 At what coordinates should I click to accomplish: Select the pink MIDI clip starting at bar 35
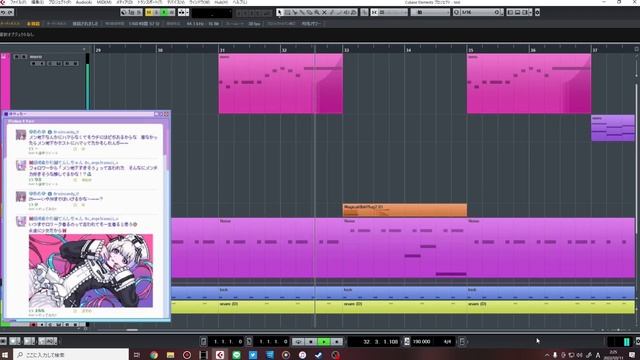[x=529, y=84]
